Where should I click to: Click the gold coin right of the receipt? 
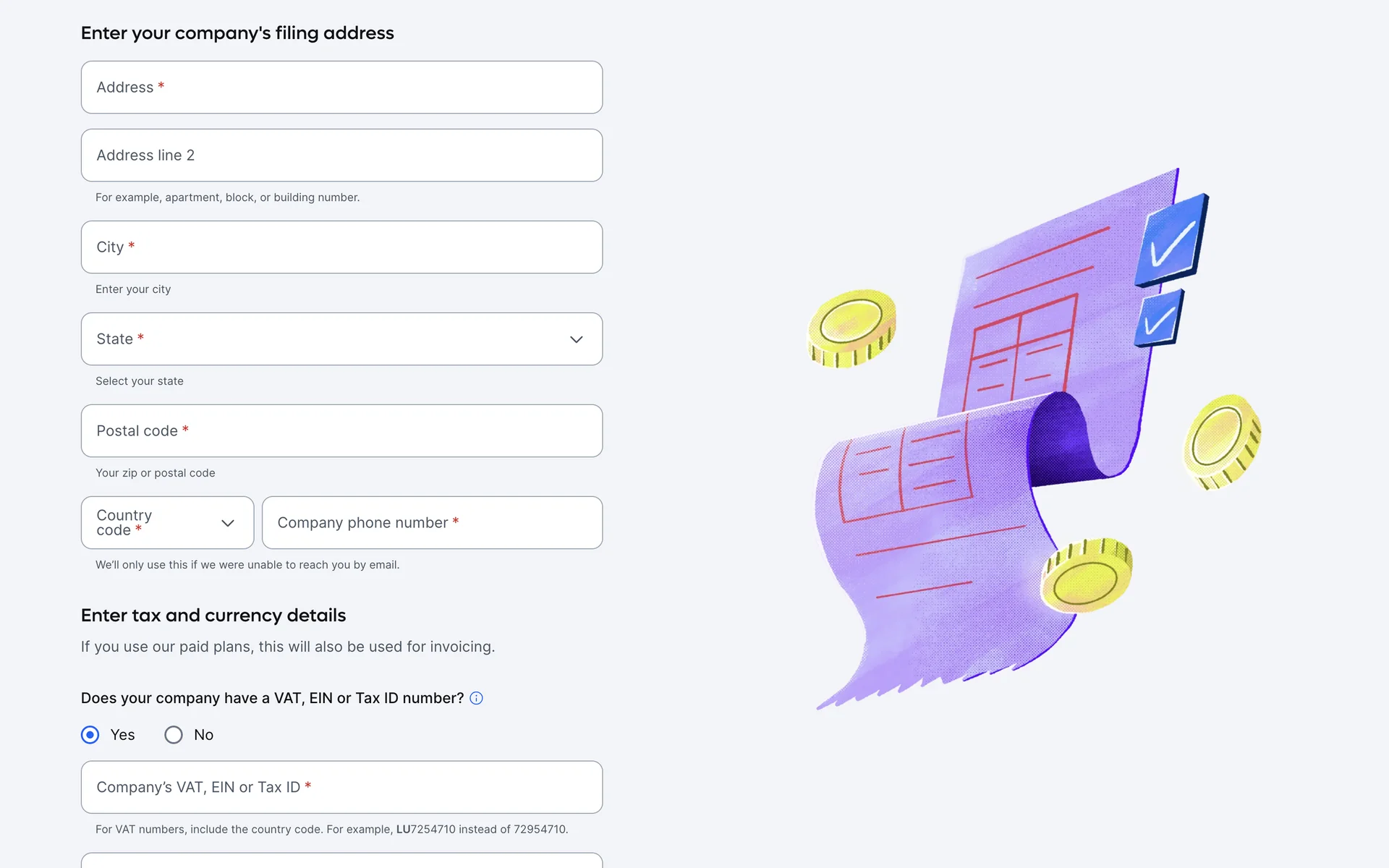pyautogui.click(x=1222, y=441)
